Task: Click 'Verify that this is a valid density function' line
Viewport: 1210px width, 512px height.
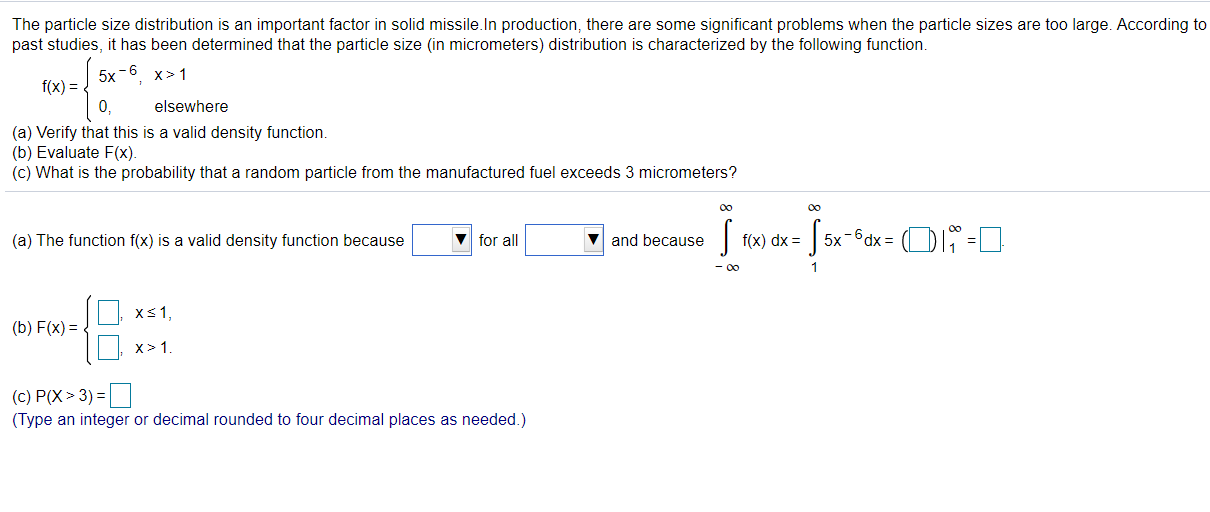Action: [x=170, y=133]
